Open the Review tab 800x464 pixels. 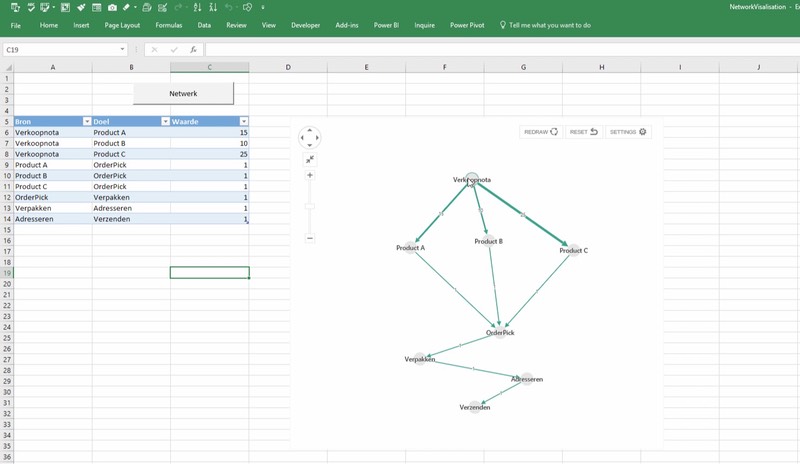[236, 25]
